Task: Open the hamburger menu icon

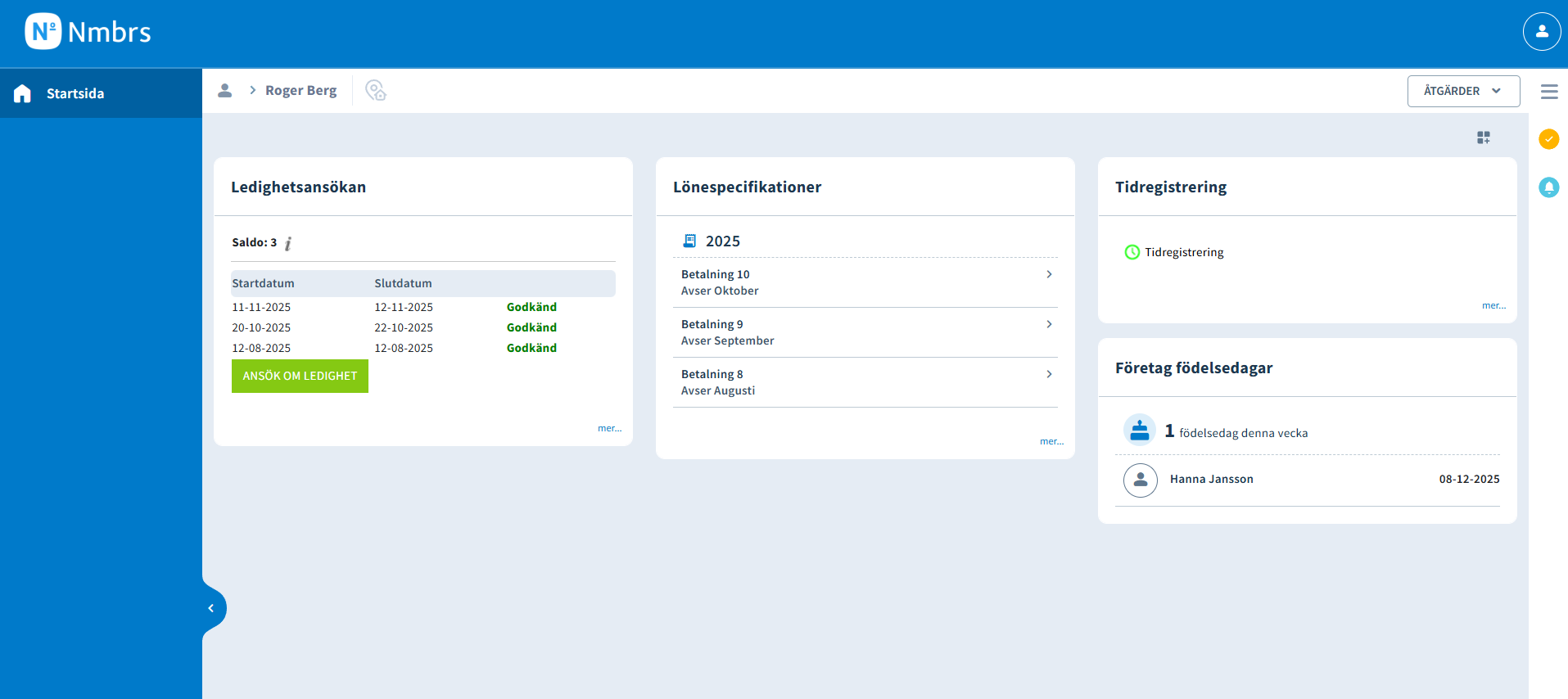Action: click(1548, 92)
